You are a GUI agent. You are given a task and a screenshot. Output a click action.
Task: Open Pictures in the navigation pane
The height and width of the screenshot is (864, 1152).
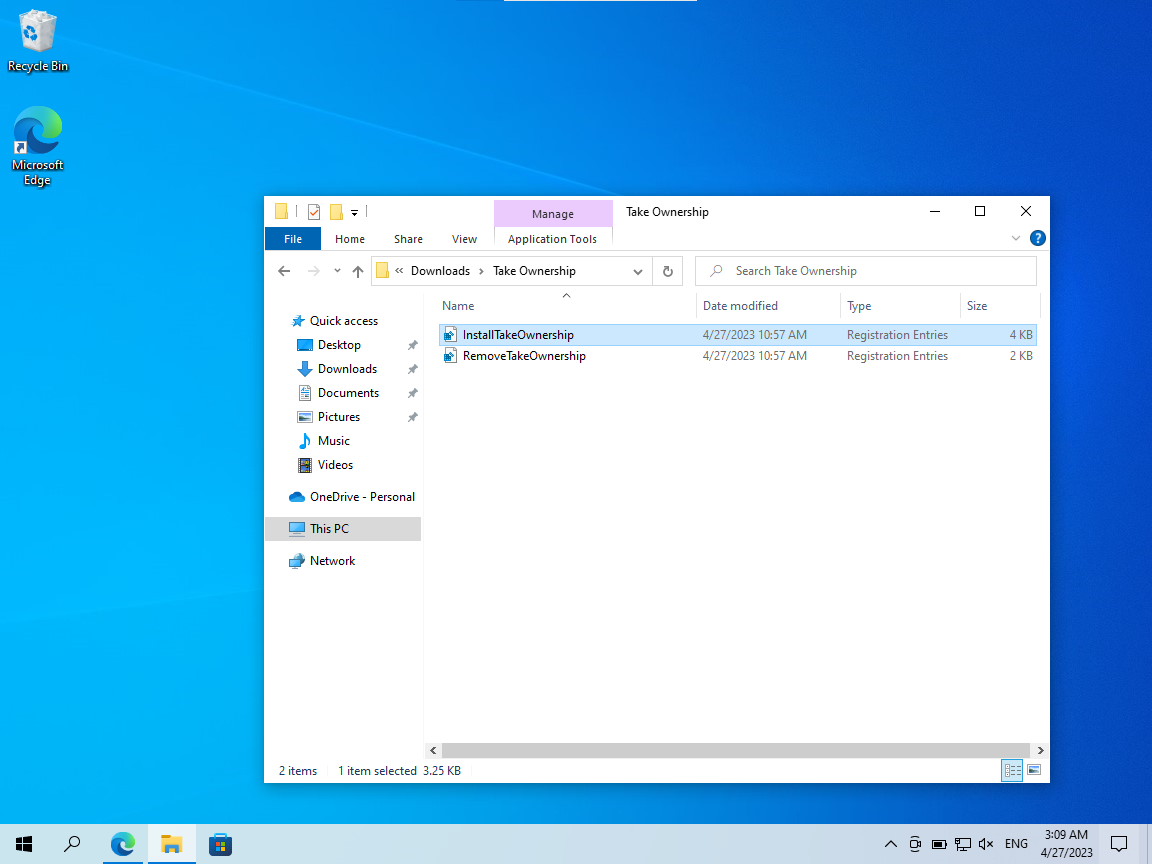pyautogui.click(x=339, y=417)
